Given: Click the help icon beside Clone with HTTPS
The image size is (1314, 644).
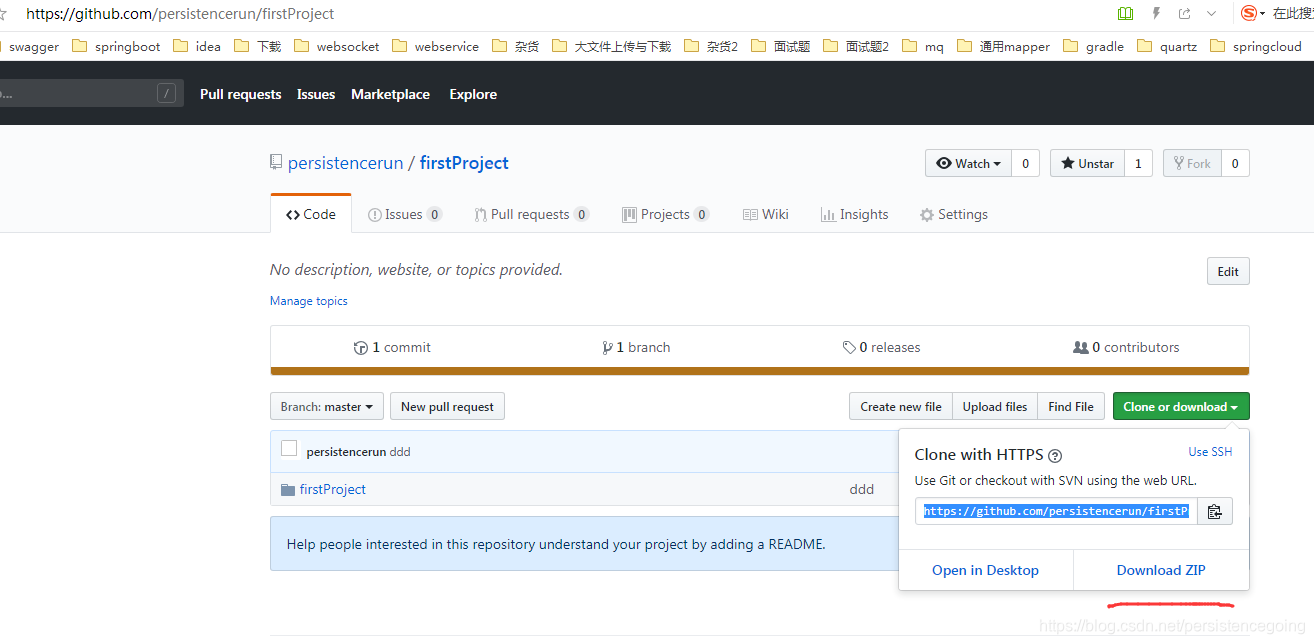Looking at the screenshot, I should pos(1055,456).
